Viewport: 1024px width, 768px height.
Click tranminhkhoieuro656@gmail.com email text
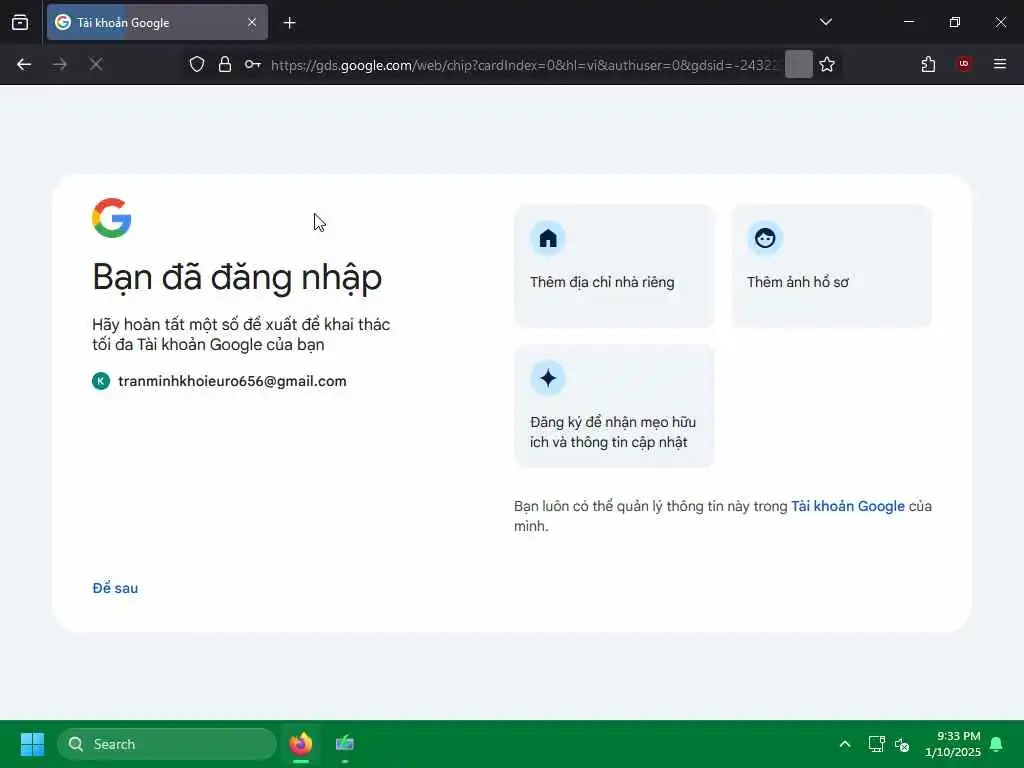(x=232, y=381)
